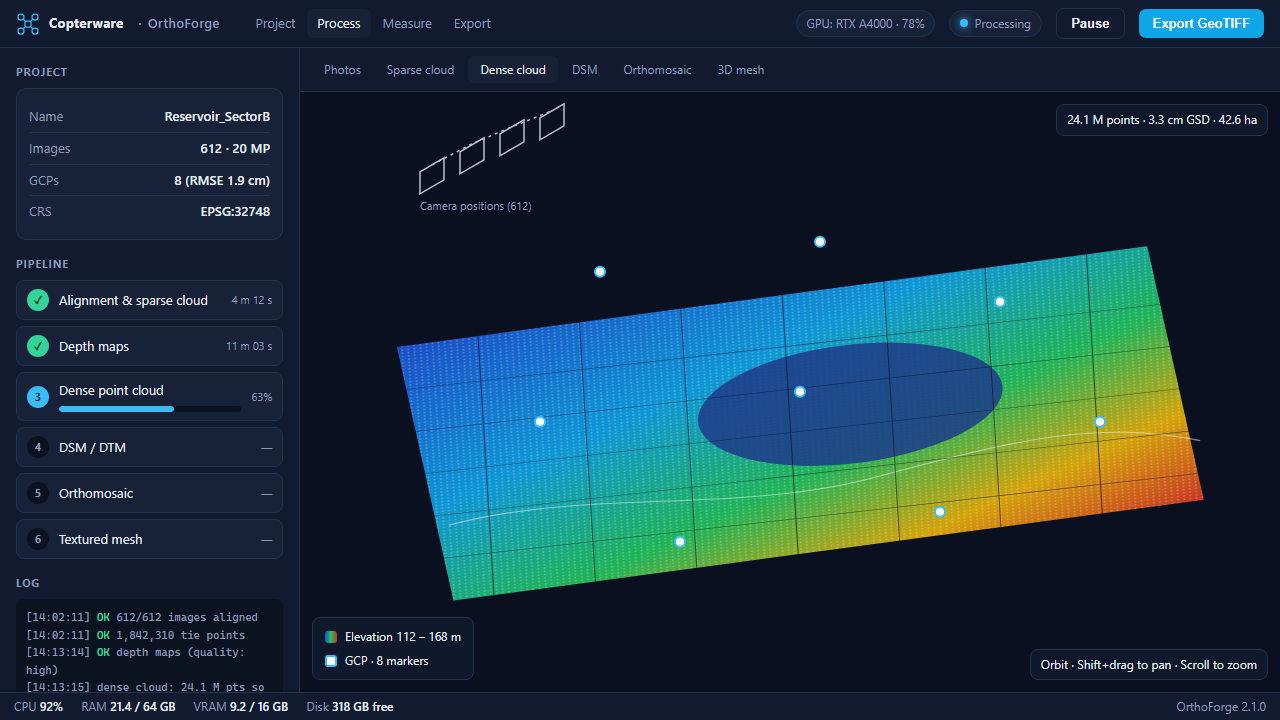
Task: Expand the Orthomosaic pipeline step row
Action: pyautogui.click(x=149, y=493)
